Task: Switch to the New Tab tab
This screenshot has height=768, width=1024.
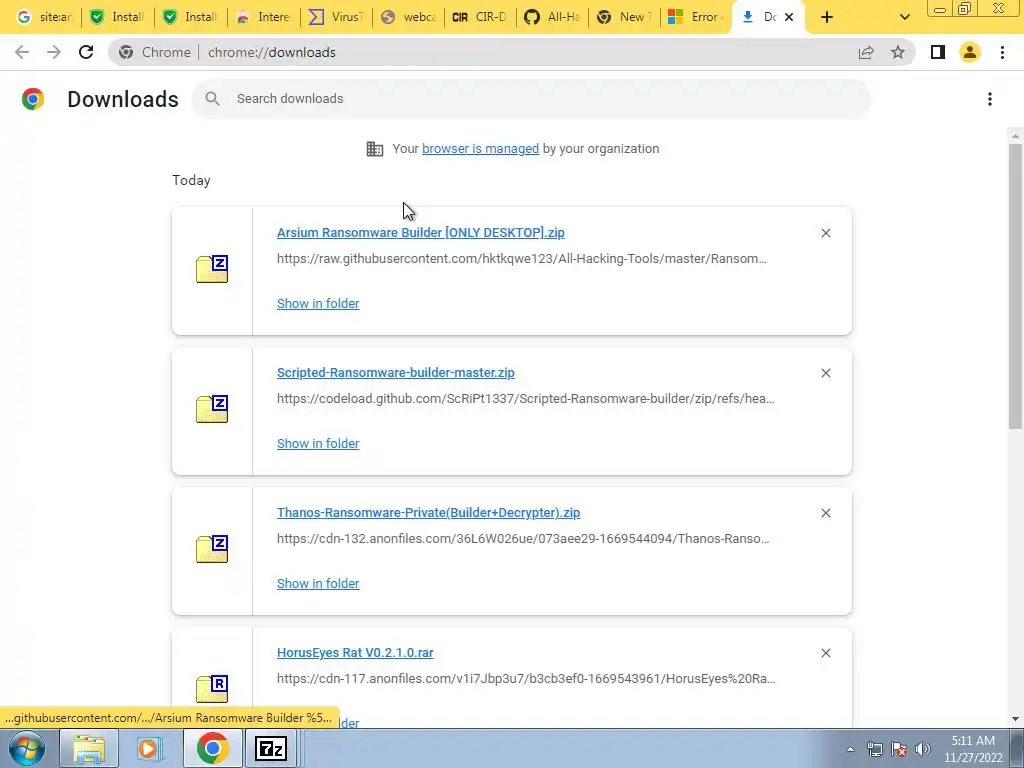Action: (x=624, y=17)
